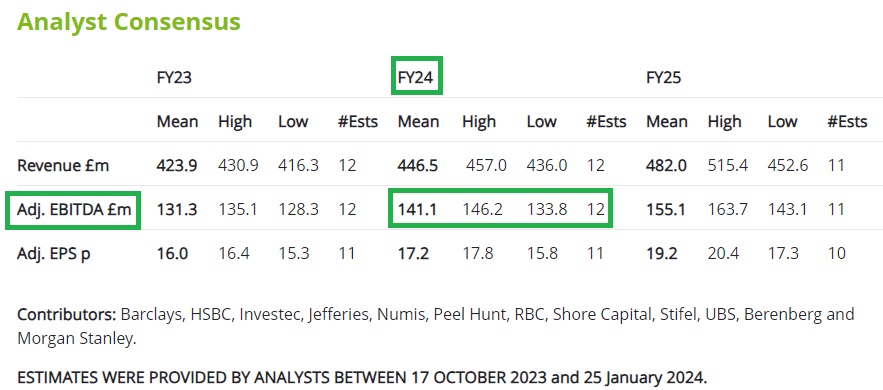
Task: Select FY25 Adj. EBITDA mean 155.1
Action: coord(666,210)
